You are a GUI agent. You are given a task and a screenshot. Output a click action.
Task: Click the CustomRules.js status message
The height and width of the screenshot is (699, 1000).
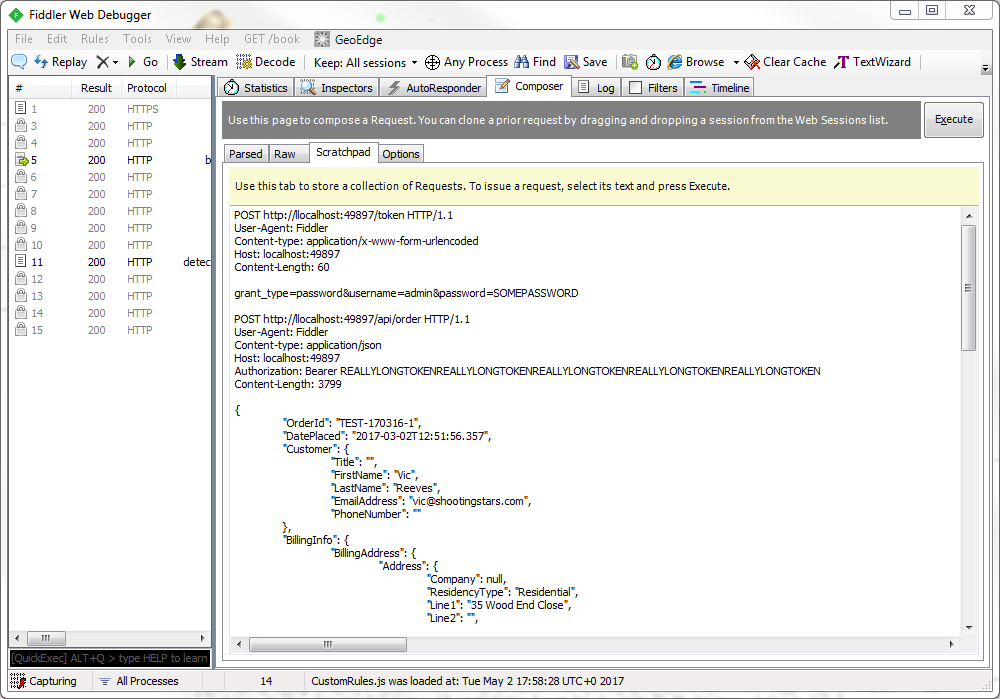467,681
